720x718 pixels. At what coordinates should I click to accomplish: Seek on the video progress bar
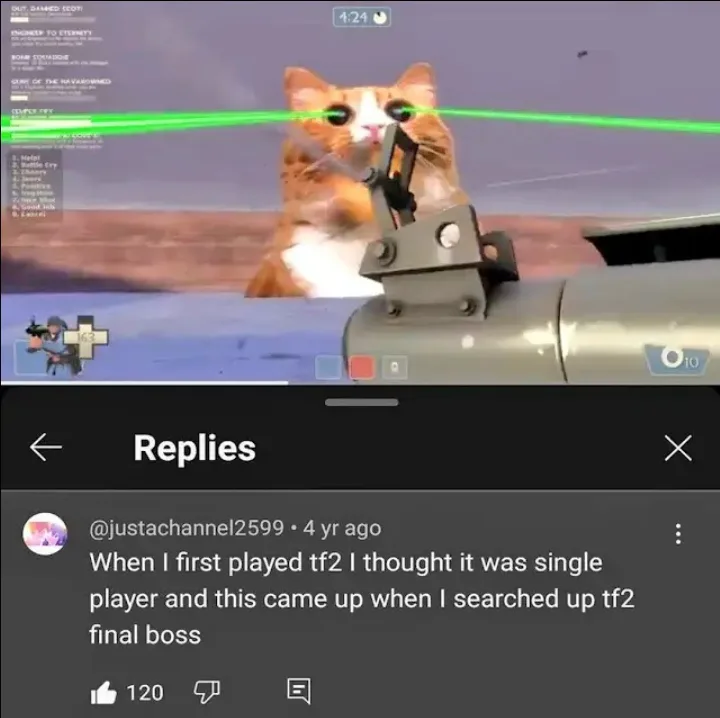[360, 383]
